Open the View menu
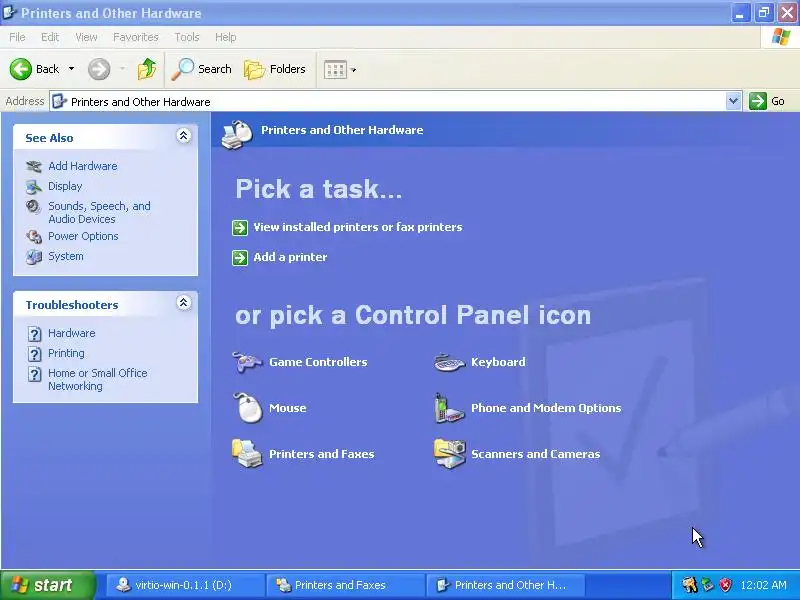Viewport: 800px width, 600px height. 86,37
